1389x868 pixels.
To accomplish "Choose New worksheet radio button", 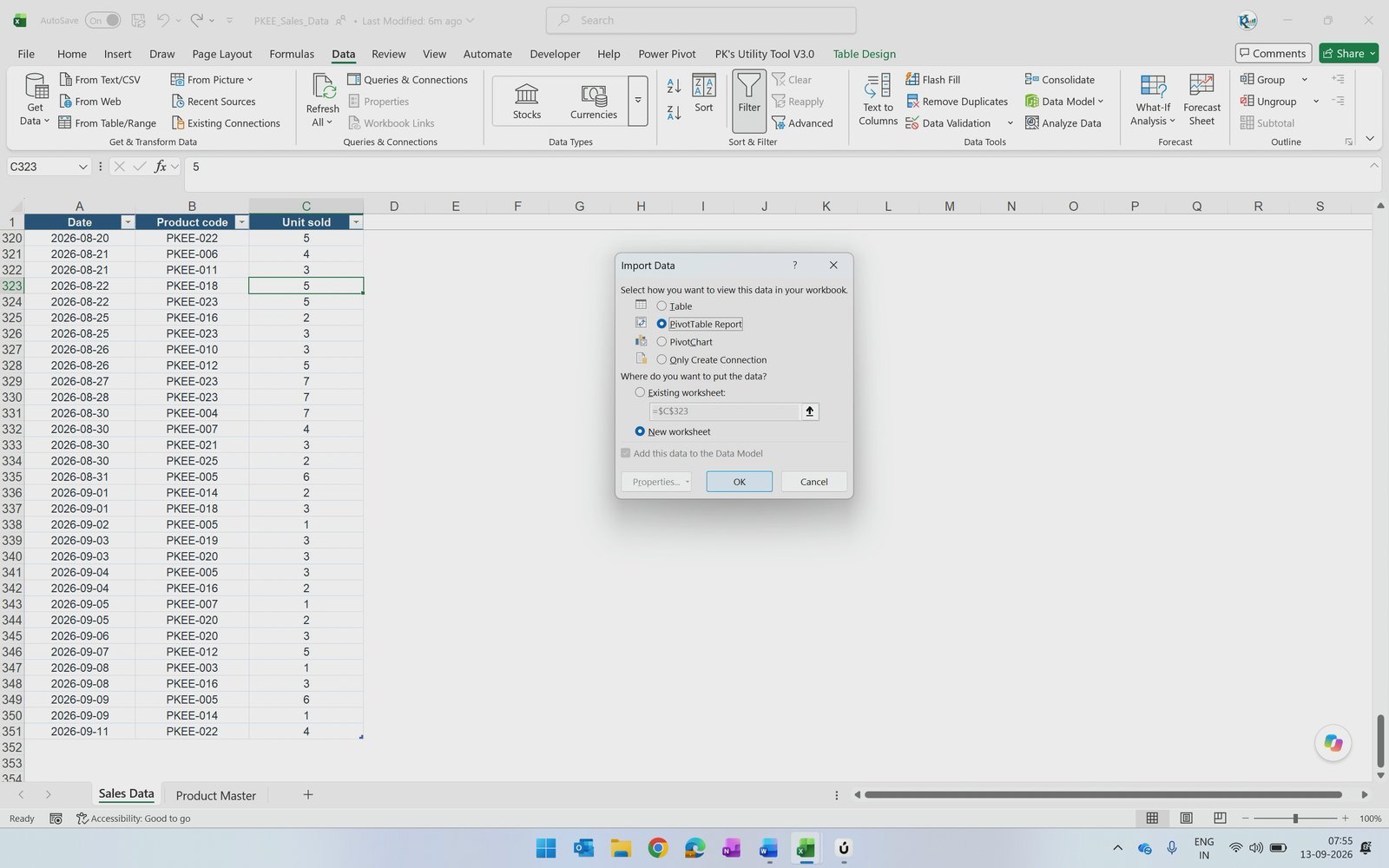I will pyautogui.click(x=640, y=431).
